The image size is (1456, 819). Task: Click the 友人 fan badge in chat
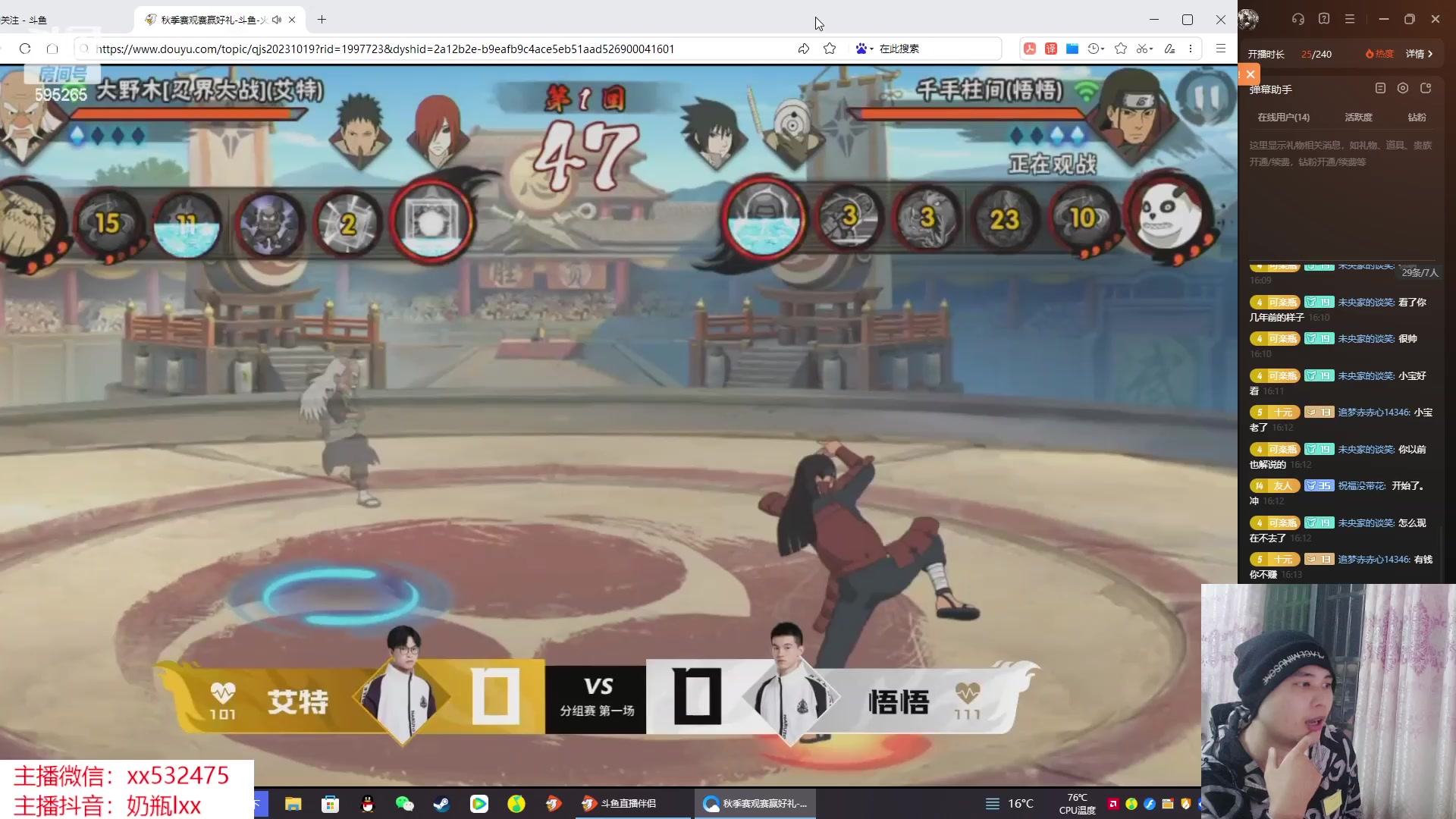click(1275, 486)
